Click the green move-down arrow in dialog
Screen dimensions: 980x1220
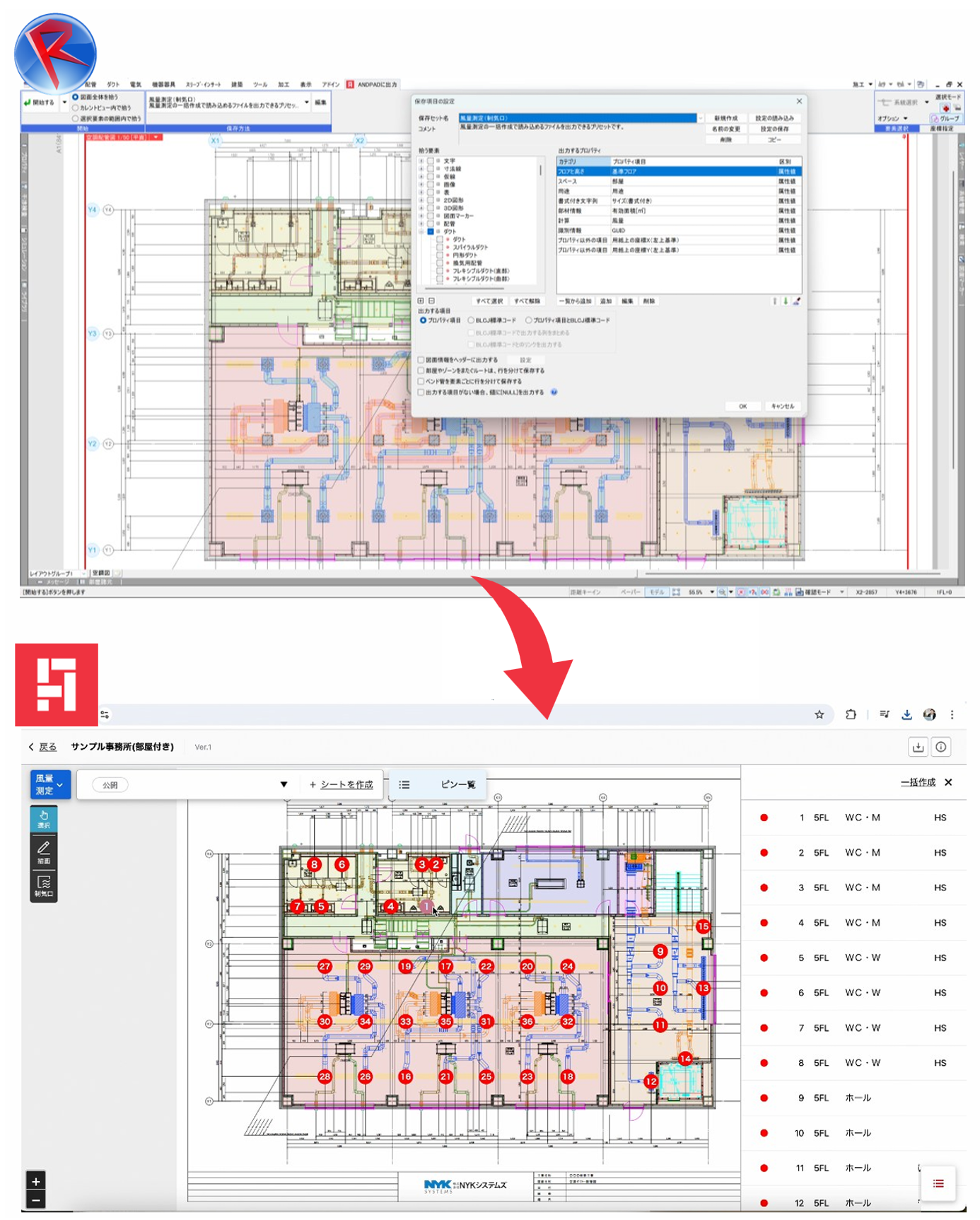point(785,301)
